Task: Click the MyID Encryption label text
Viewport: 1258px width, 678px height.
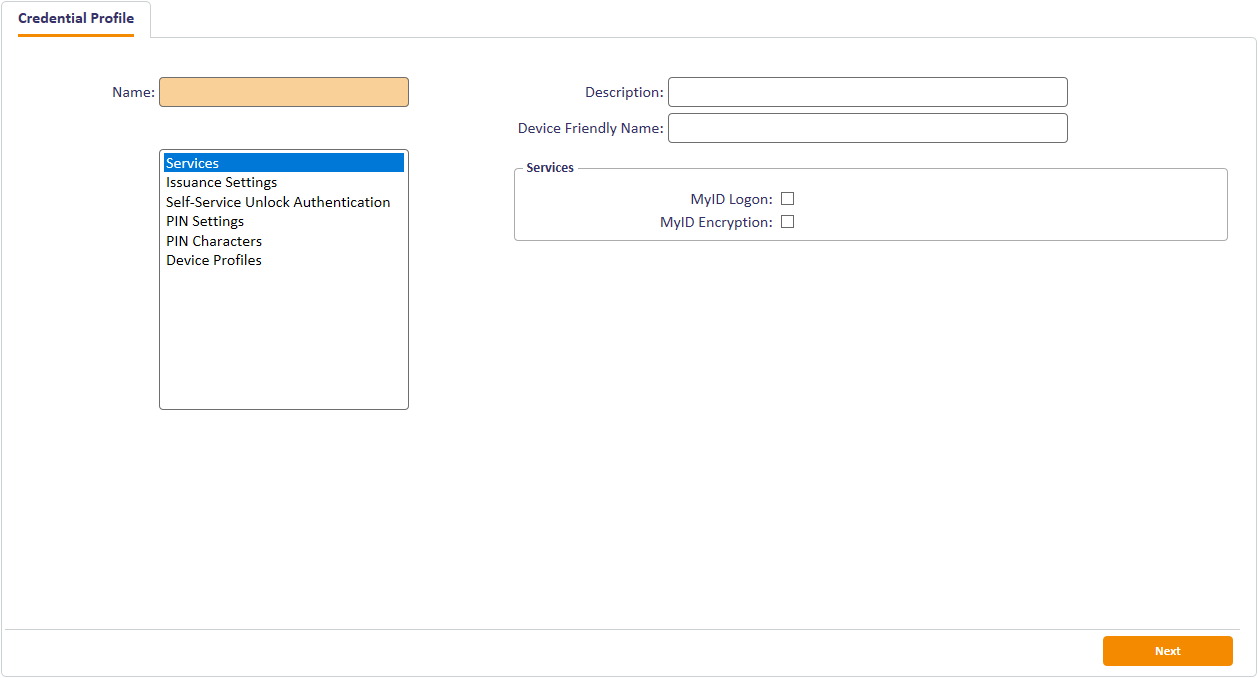Action: coord(716,222)
